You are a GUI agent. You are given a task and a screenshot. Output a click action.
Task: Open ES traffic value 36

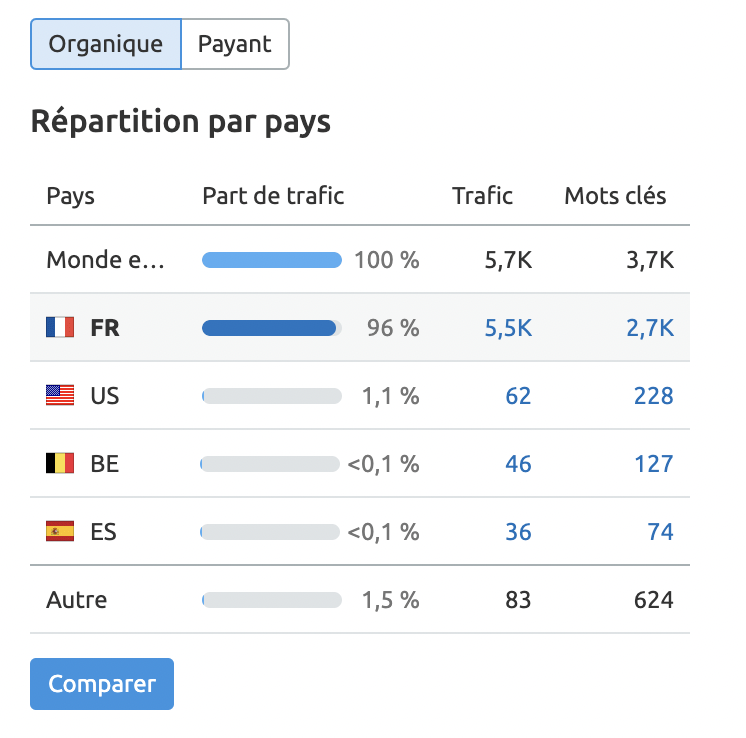click(518, 532)
